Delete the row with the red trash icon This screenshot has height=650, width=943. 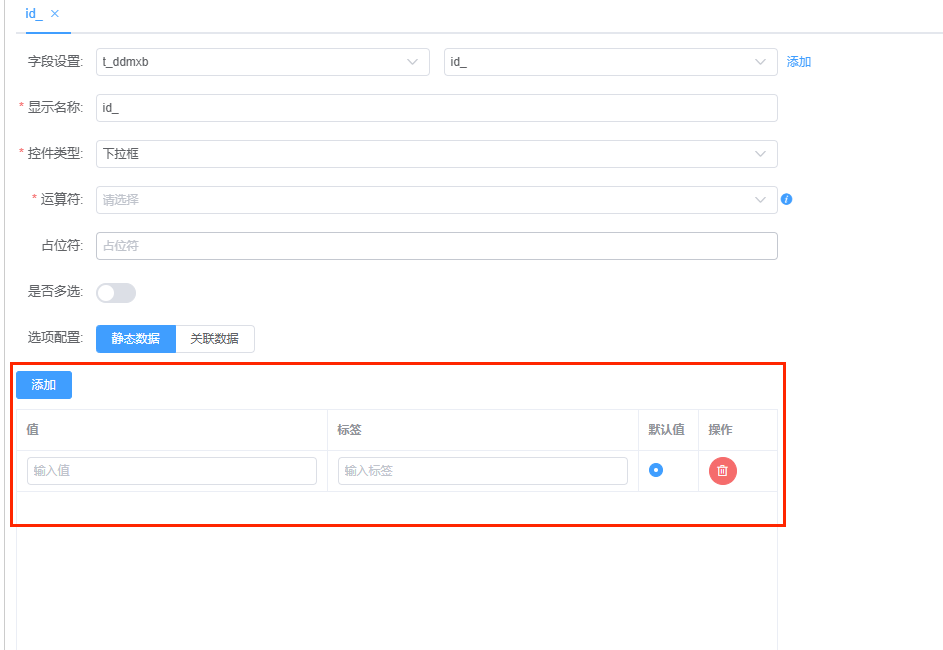coord(723,471)
